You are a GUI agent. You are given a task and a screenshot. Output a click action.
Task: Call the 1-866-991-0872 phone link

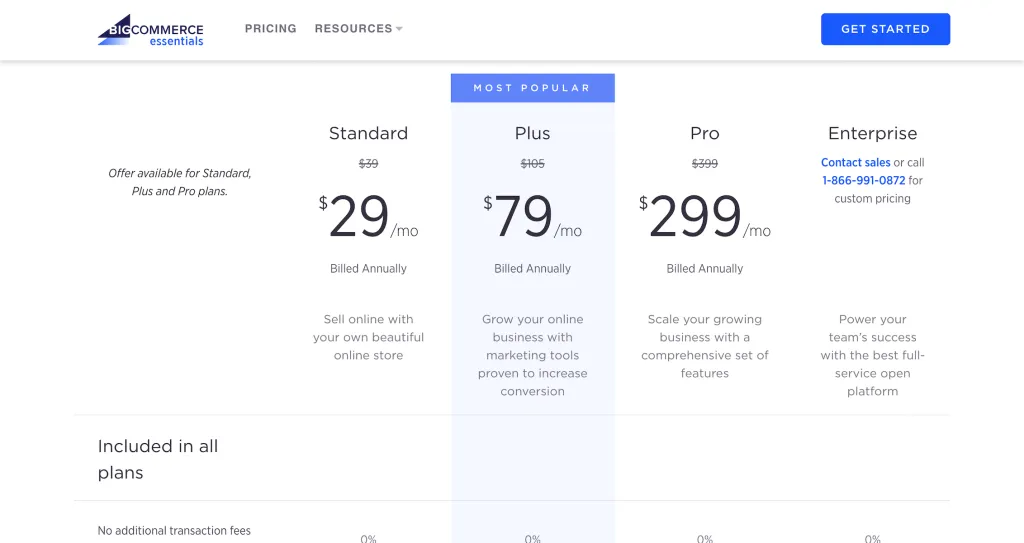coord(863,180)
